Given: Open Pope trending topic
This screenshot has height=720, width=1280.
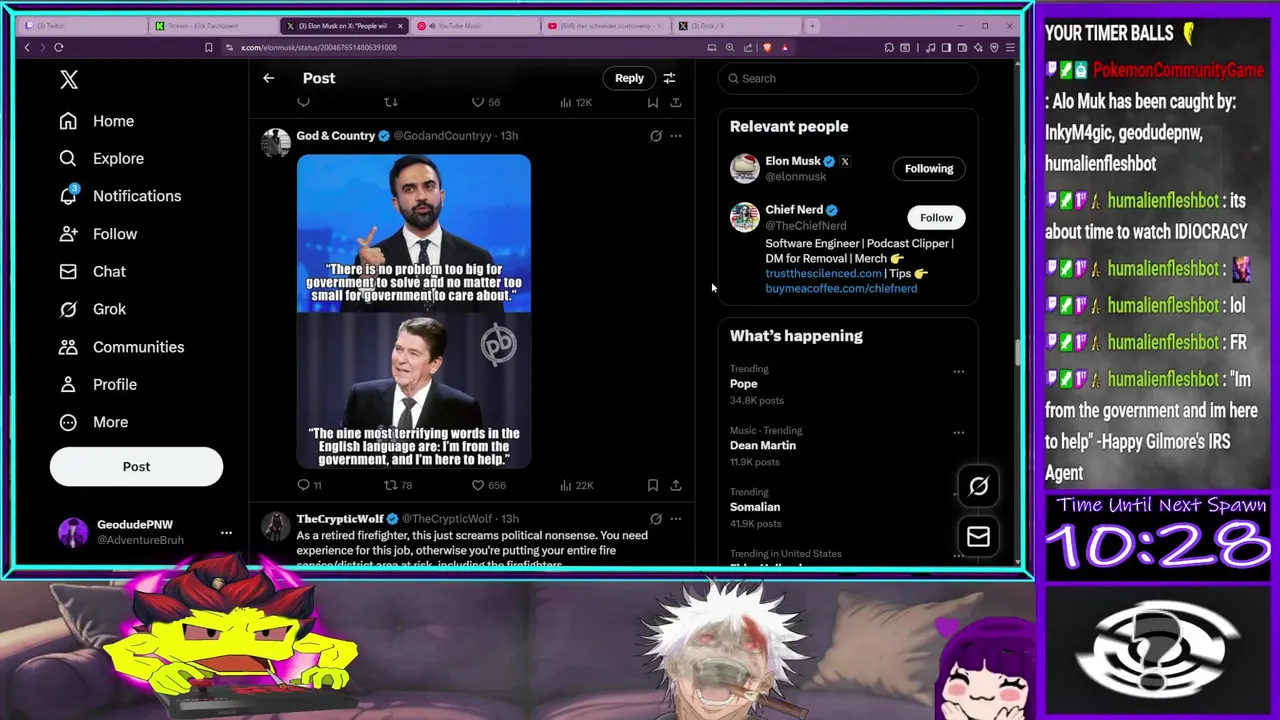Looking at the screenshot, I should pos(744,384).
